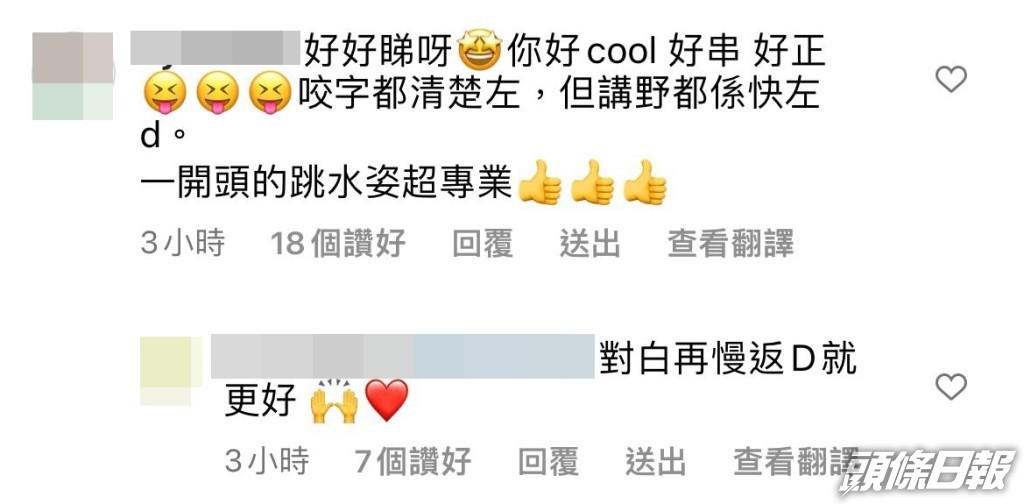This screenshot has height=504, width=1024.
Task: Open the 7個讚好 likes list
Action: tap(413, 462)
